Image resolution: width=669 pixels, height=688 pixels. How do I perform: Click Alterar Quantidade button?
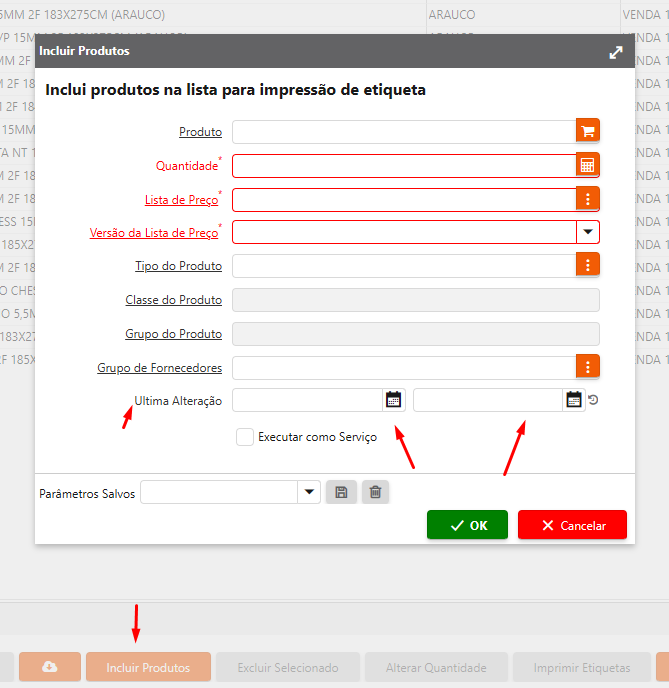point(436,667)
